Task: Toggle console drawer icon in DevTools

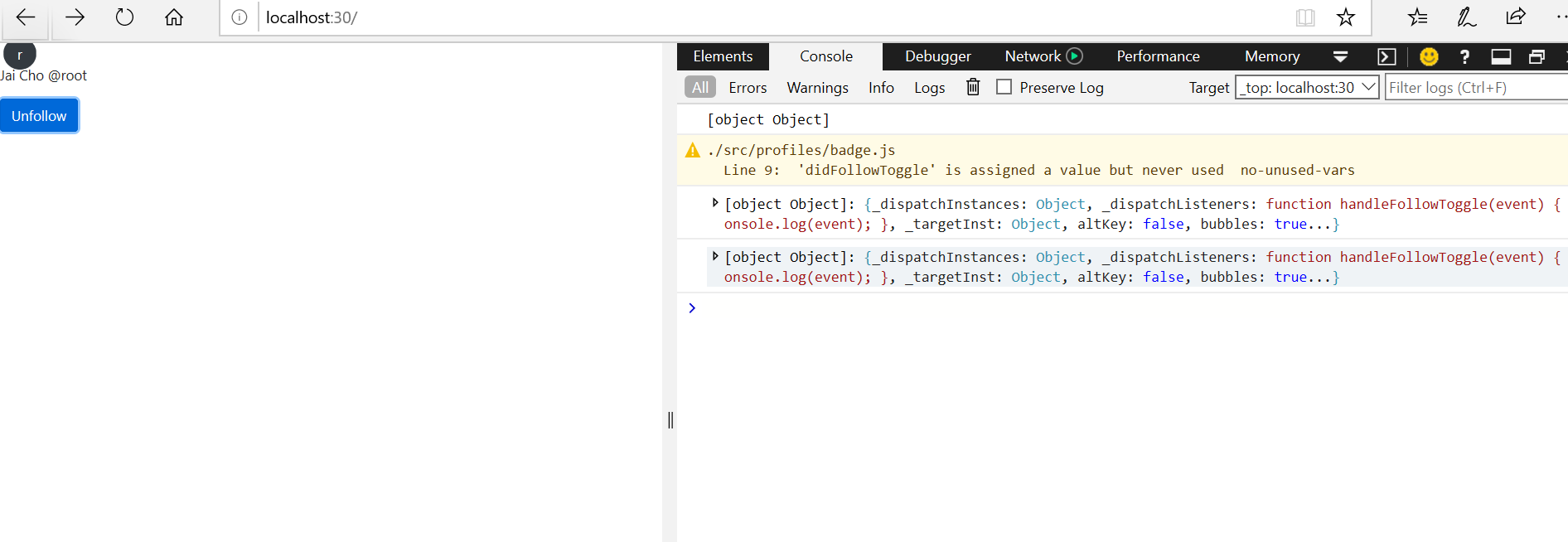Action: pyautogui.click(x=1387, y=56)
